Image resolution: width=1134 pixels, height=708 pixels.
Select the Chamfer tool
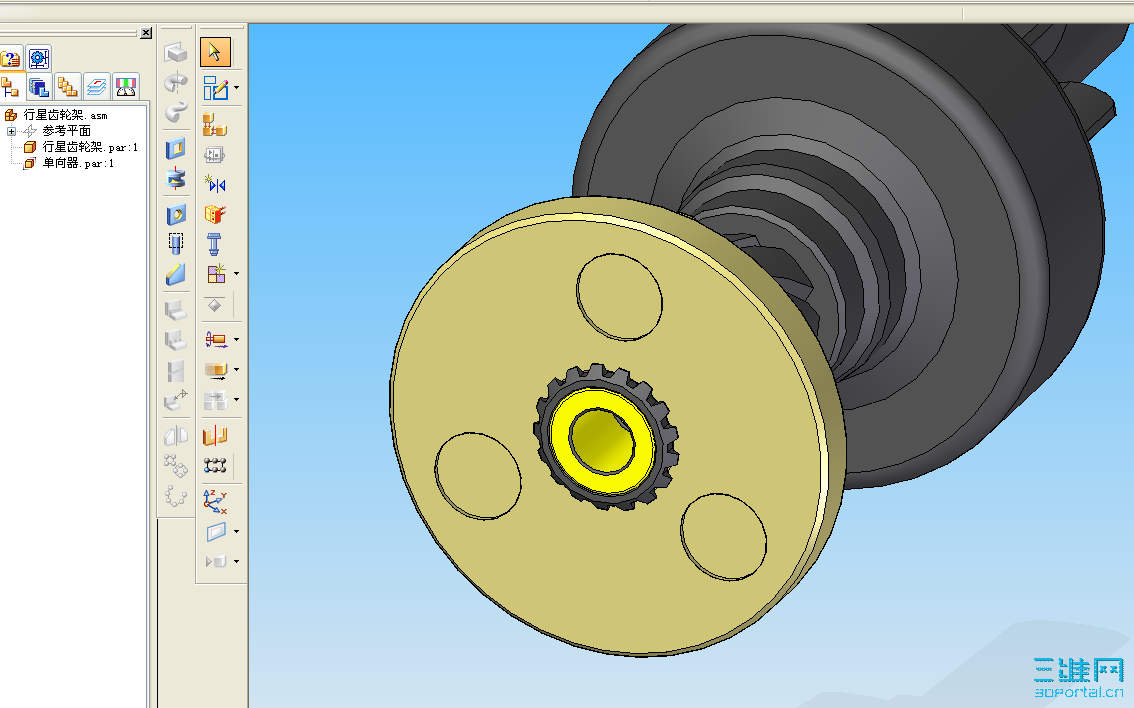tap(176, 274)
